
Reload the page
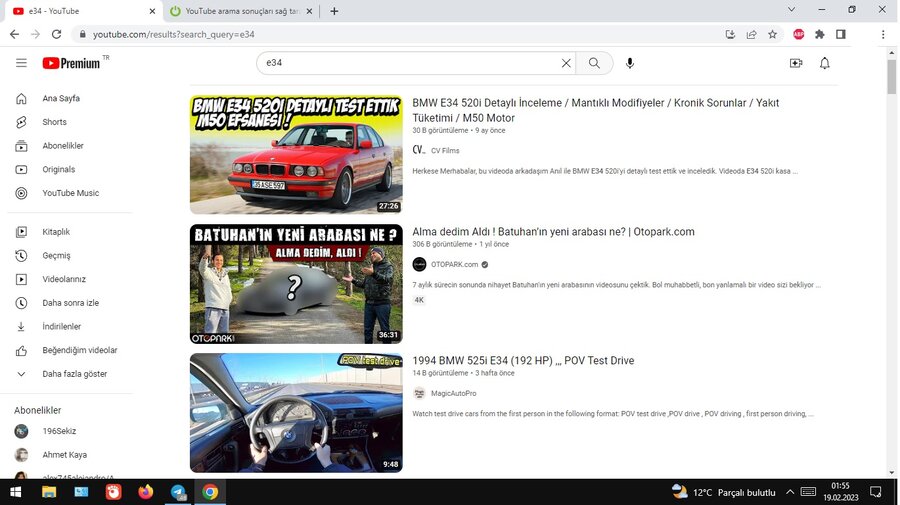click(56, 34)
